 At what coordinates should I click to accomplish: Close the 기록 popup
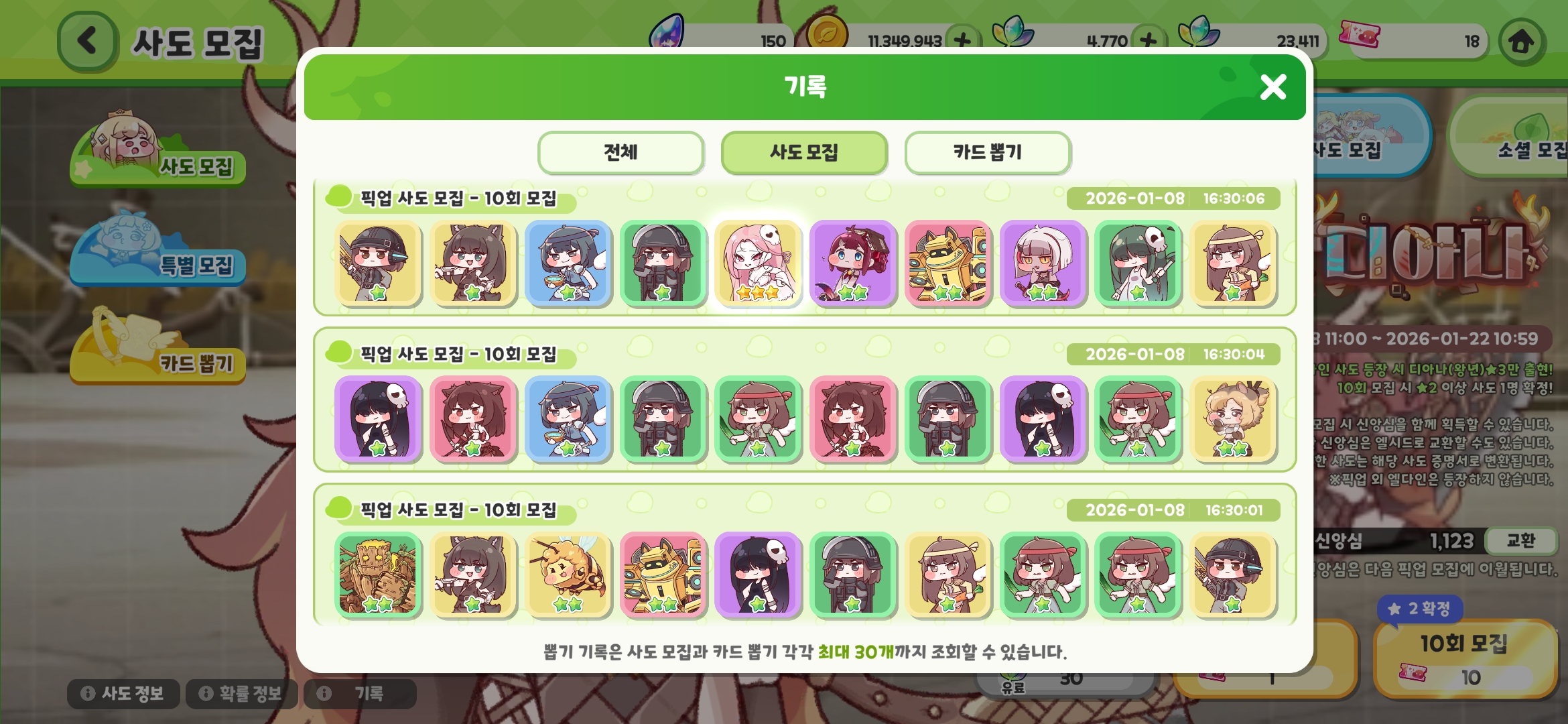pos(1272,87)
